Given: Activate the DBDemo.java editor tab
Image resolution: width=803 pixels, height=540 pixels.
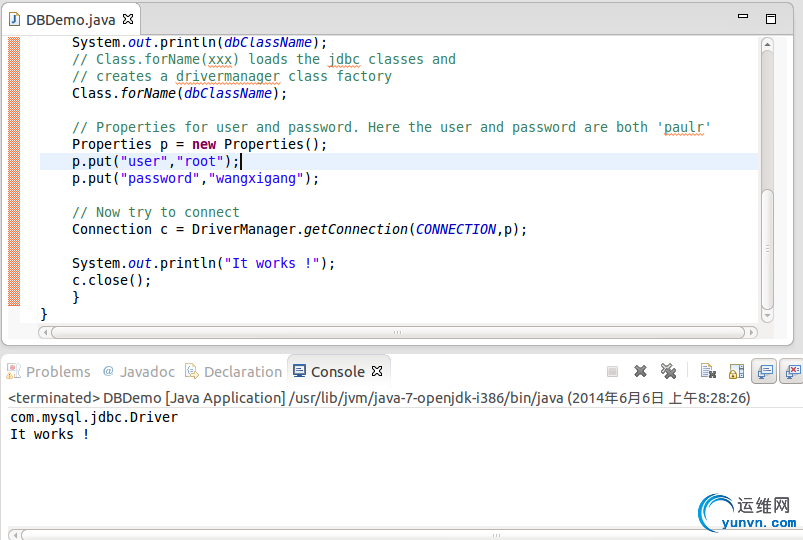Looking at the screenshot, I should [71, 19].
